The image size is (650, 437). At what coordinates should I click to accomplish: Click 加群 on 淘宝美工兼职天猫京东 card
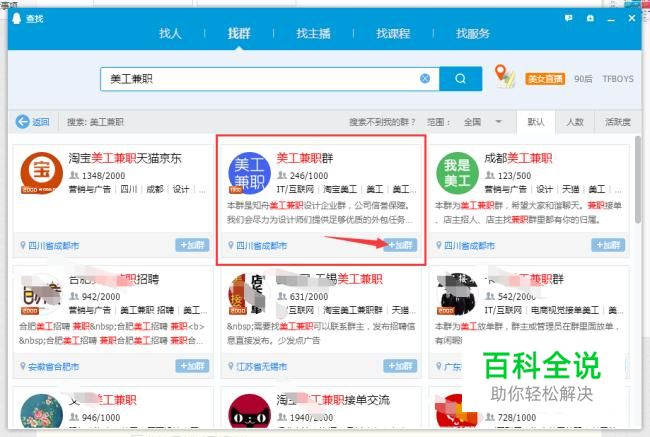coord(192,245)
